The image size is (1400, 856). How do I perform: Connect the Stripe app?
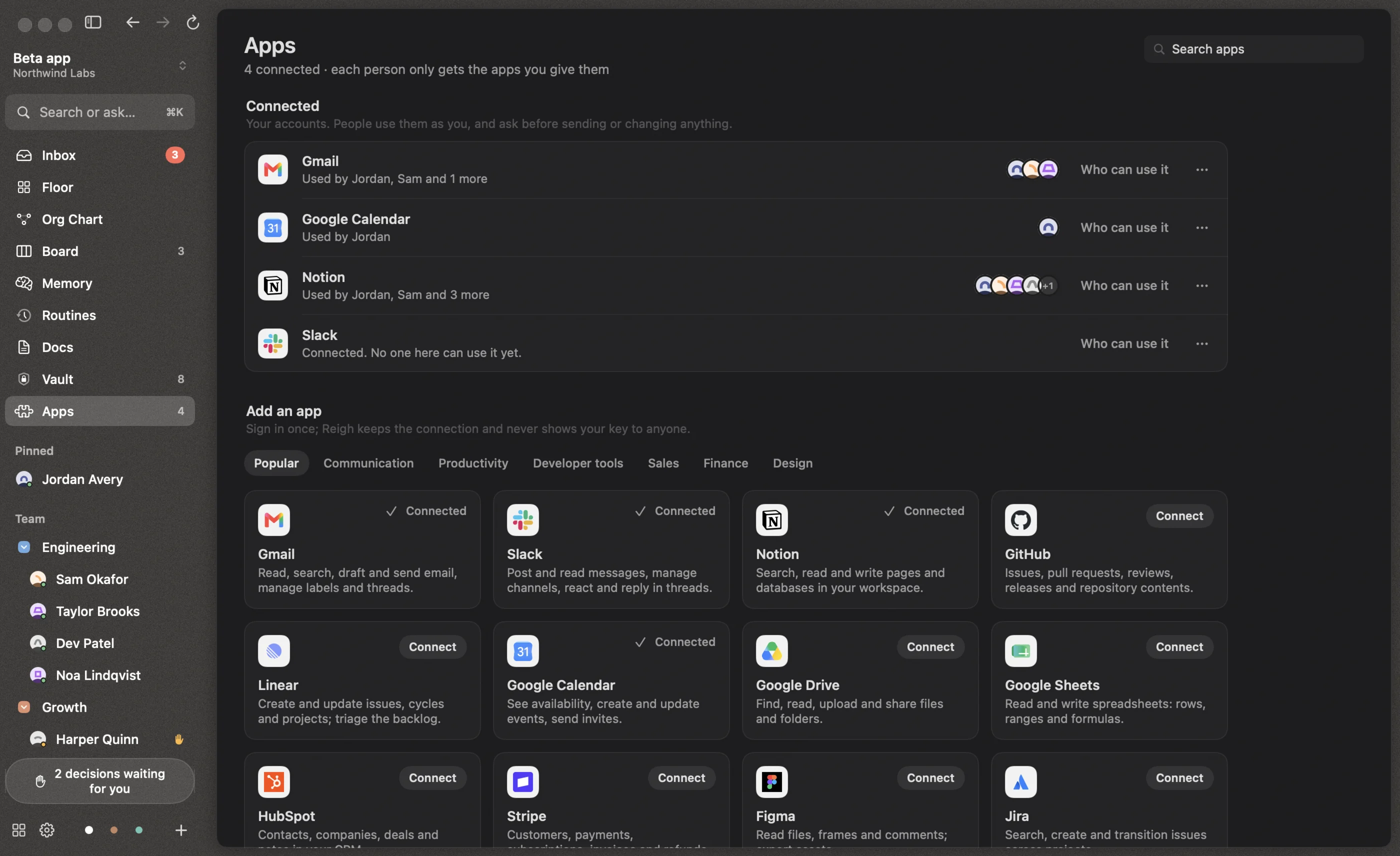(x=681, y=777)
